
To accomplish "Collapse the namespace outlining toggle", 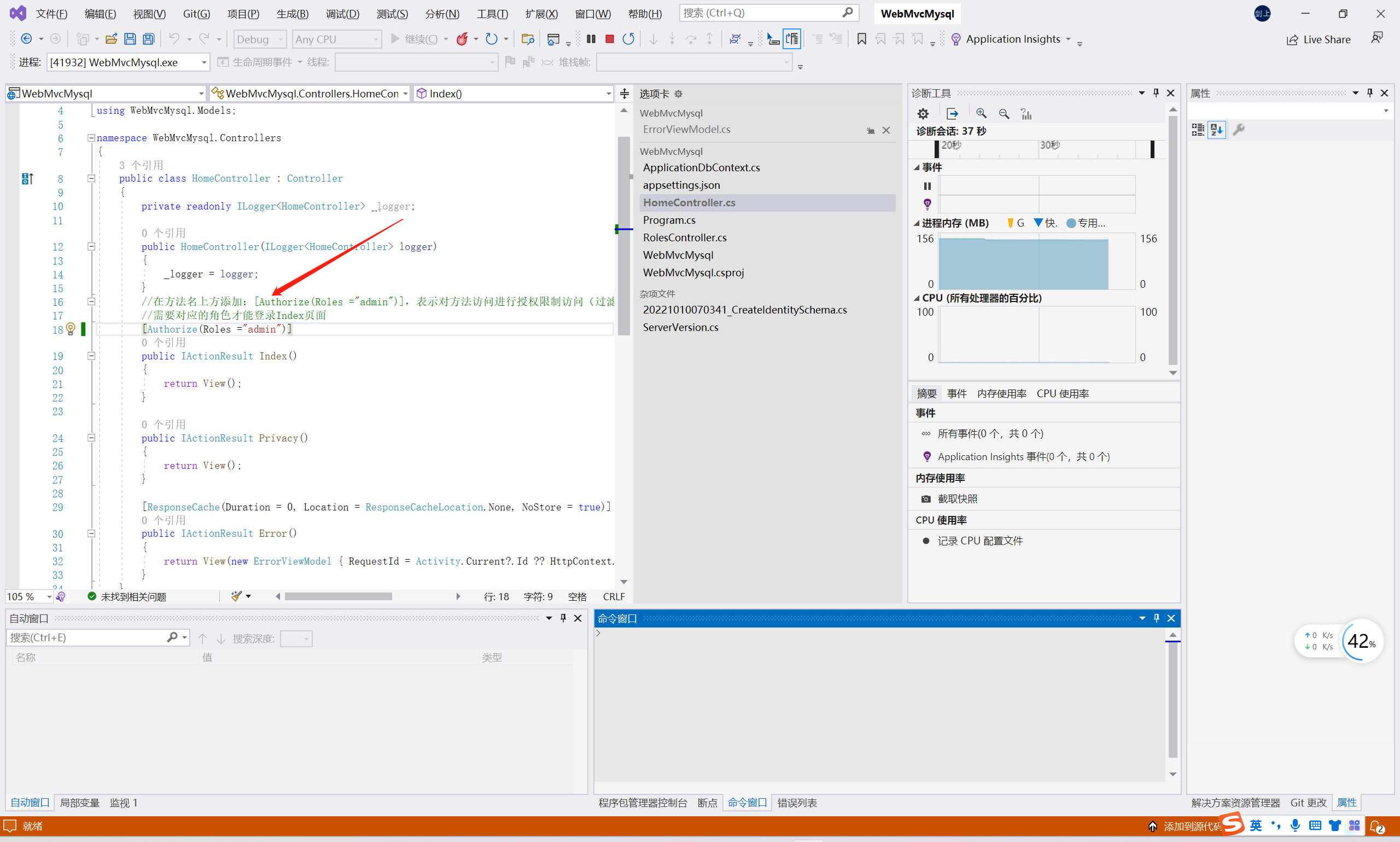I will click(x=91, y=138).
